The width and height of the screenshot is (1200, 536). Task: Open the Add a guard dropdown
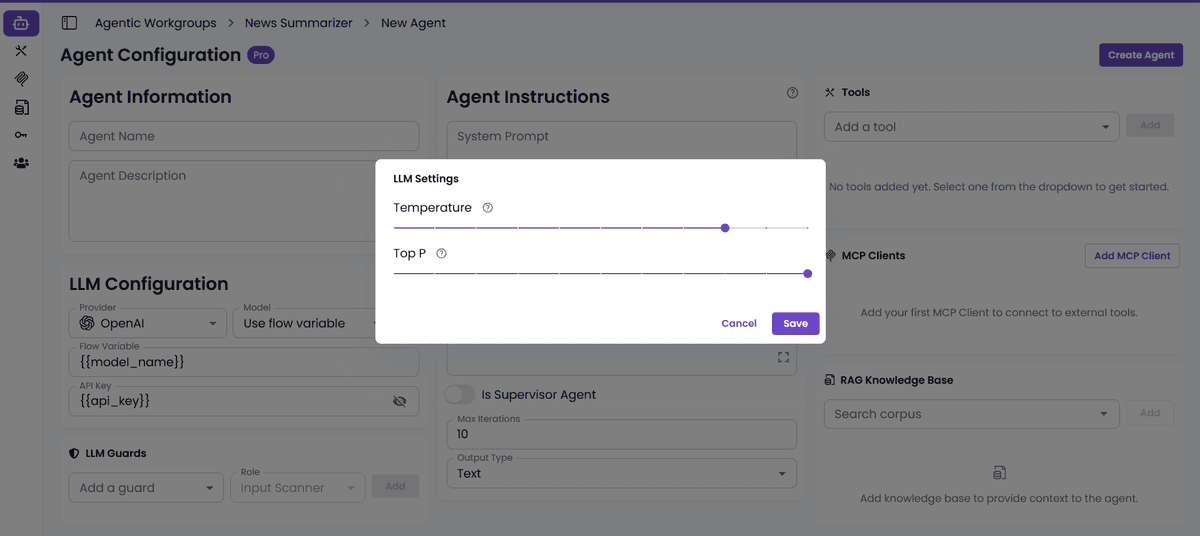145,488
